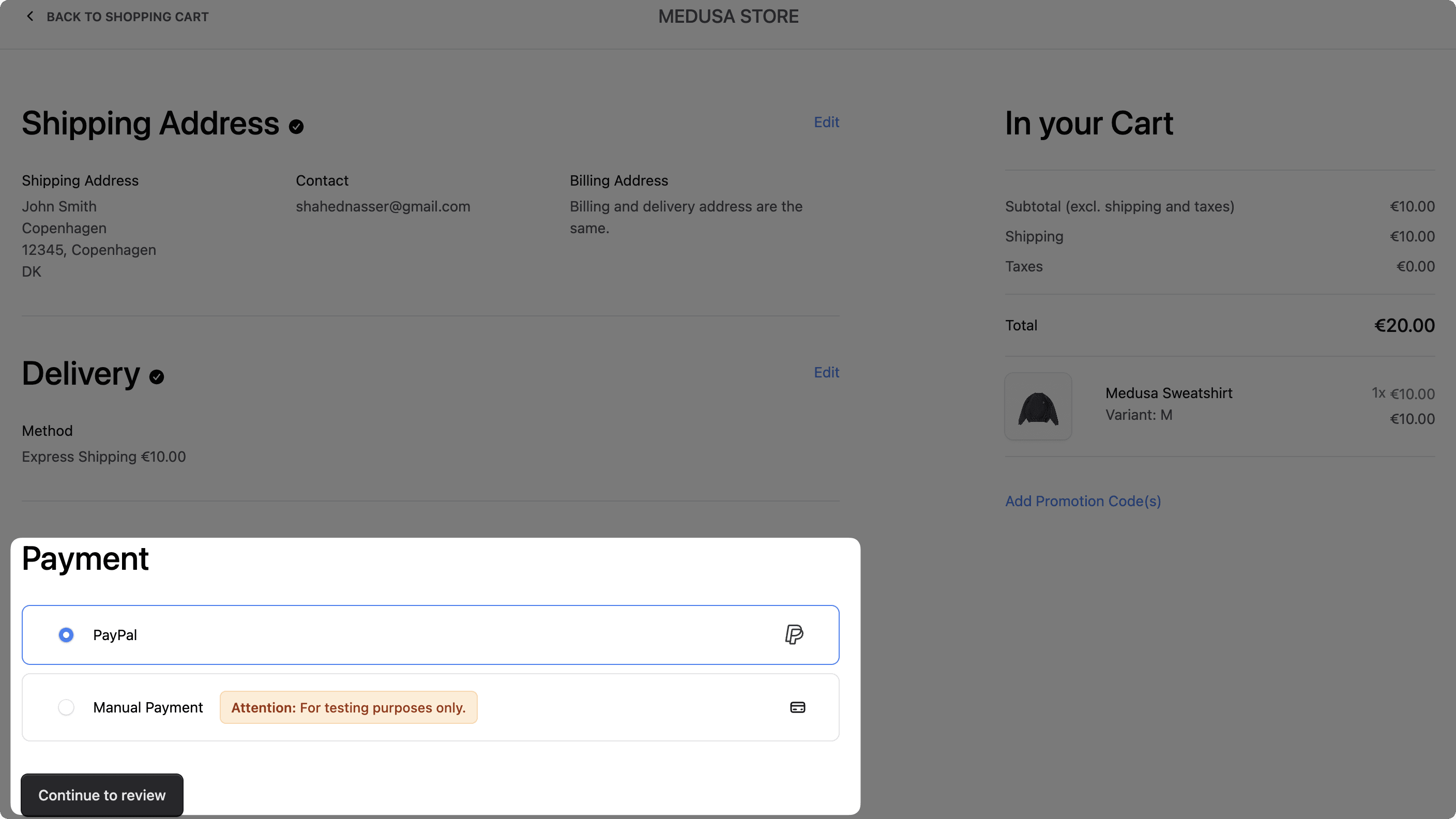Viewport: 1456px width, 819px height.
Task: Click Edit next to Delivery
Action: coord(826,372)
